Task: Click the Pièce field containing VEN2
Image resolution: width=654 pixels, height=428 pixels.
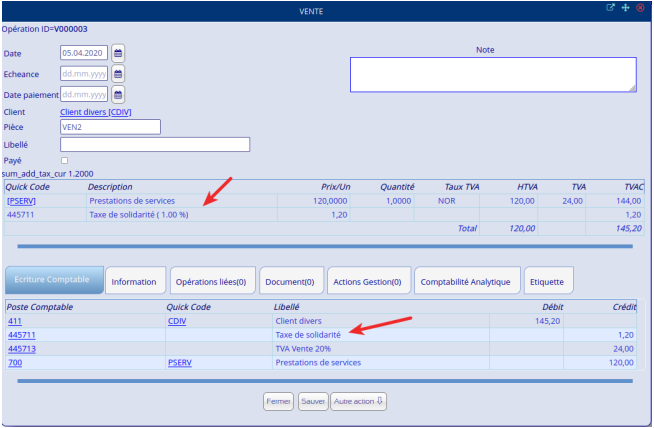Action: (110, 127)
